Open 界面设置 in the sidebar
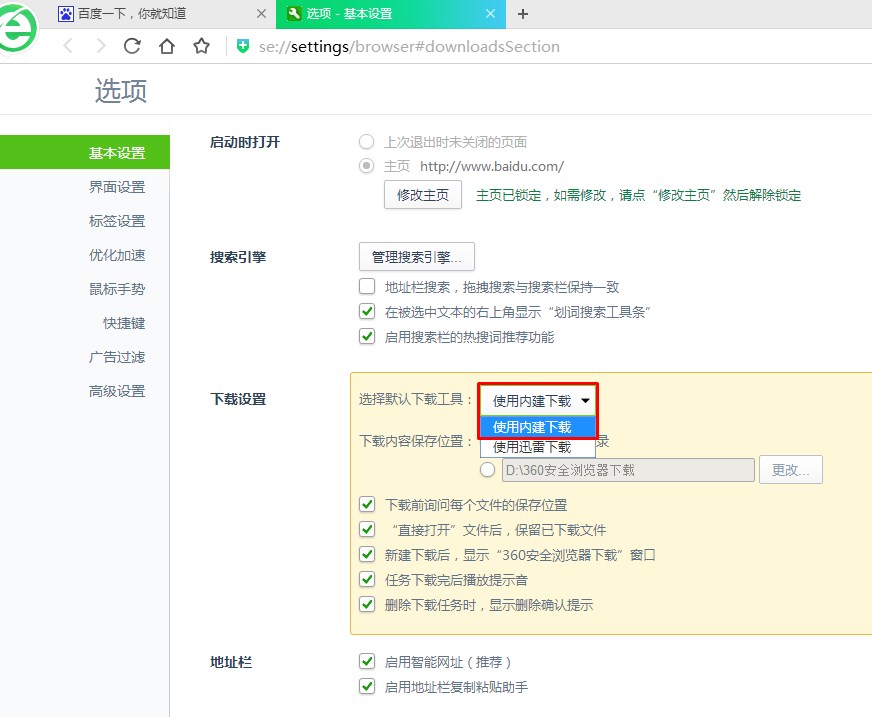 click(x=117, y=187)
